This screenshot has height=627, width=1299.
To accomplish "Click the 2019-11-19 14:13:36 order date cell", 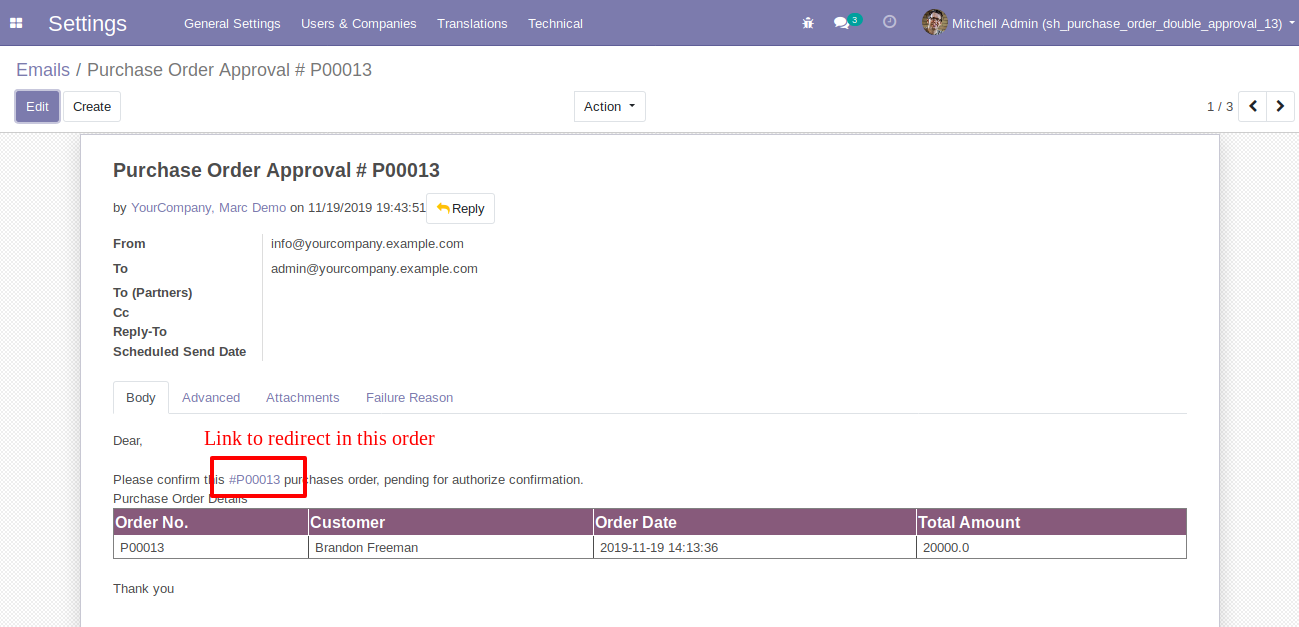I will (755, 547).
